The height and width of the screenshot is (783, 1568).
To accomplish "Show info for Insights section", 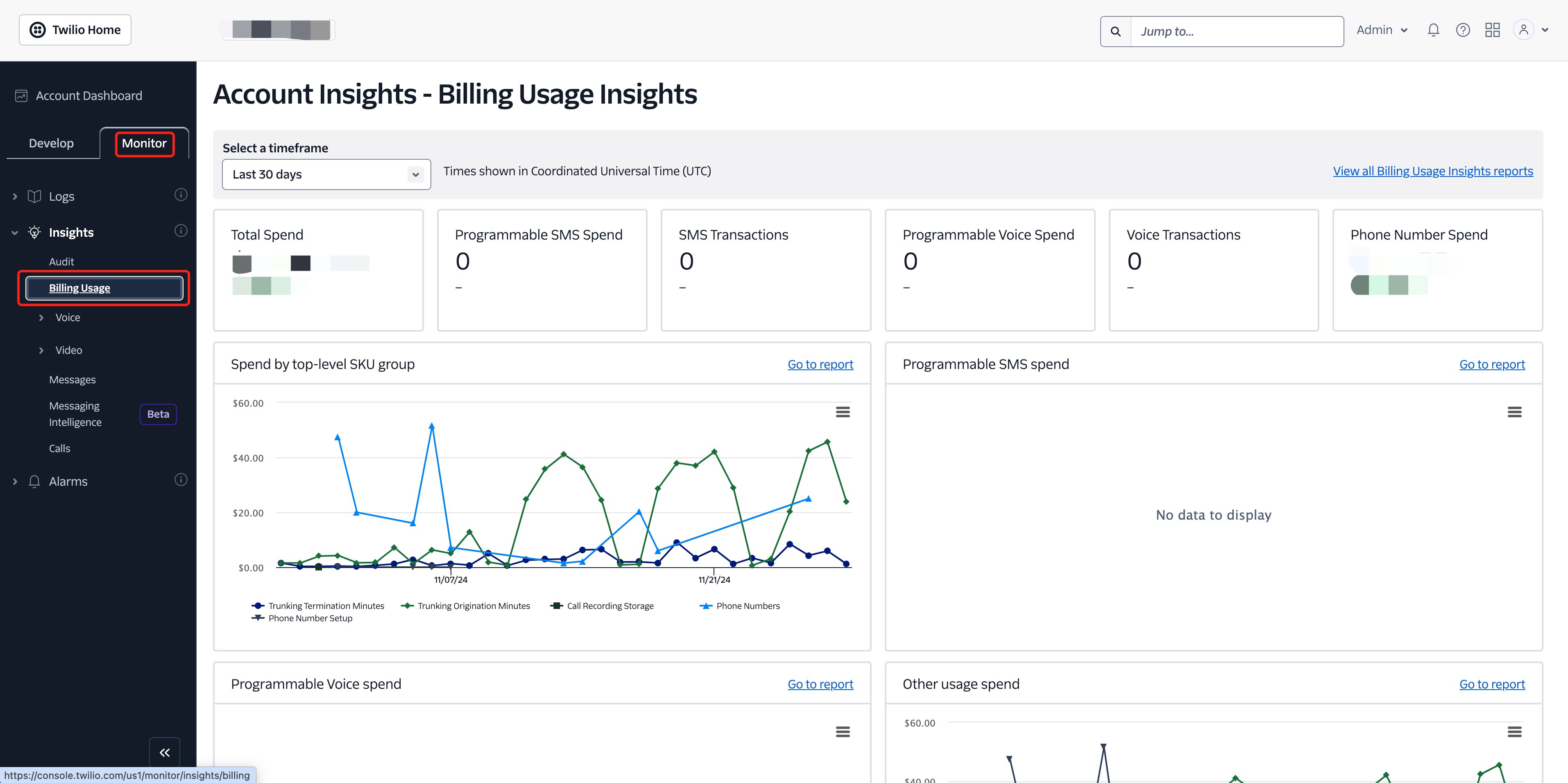I will pos(181,231).
